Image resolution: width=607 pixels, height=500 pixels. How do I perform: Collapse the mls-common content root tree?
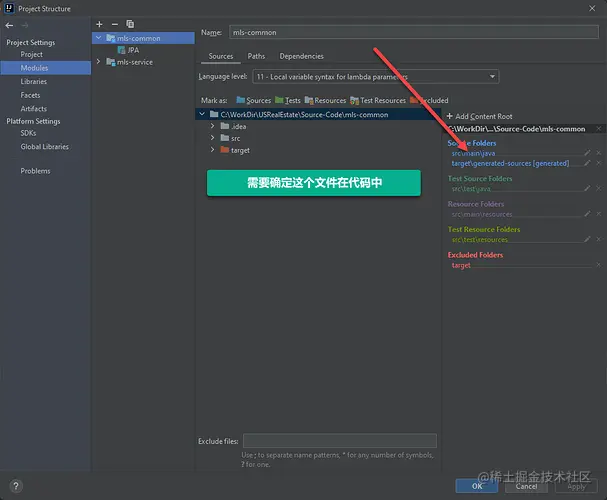pos(202,114)
